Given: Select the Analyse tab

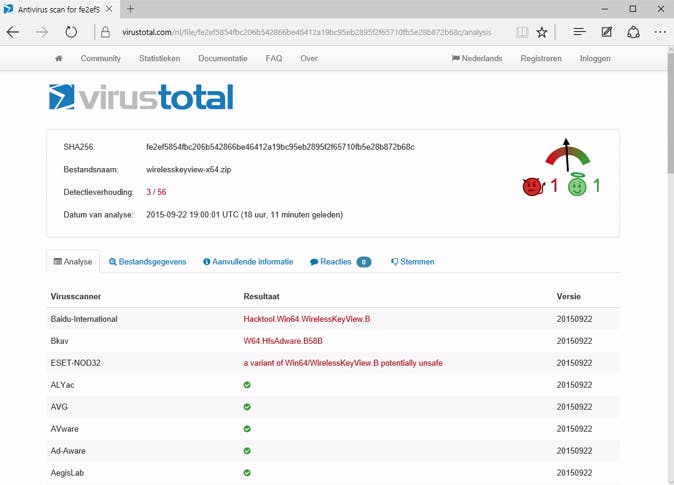Looking at the screenshot, I should [x=73, y=261].
